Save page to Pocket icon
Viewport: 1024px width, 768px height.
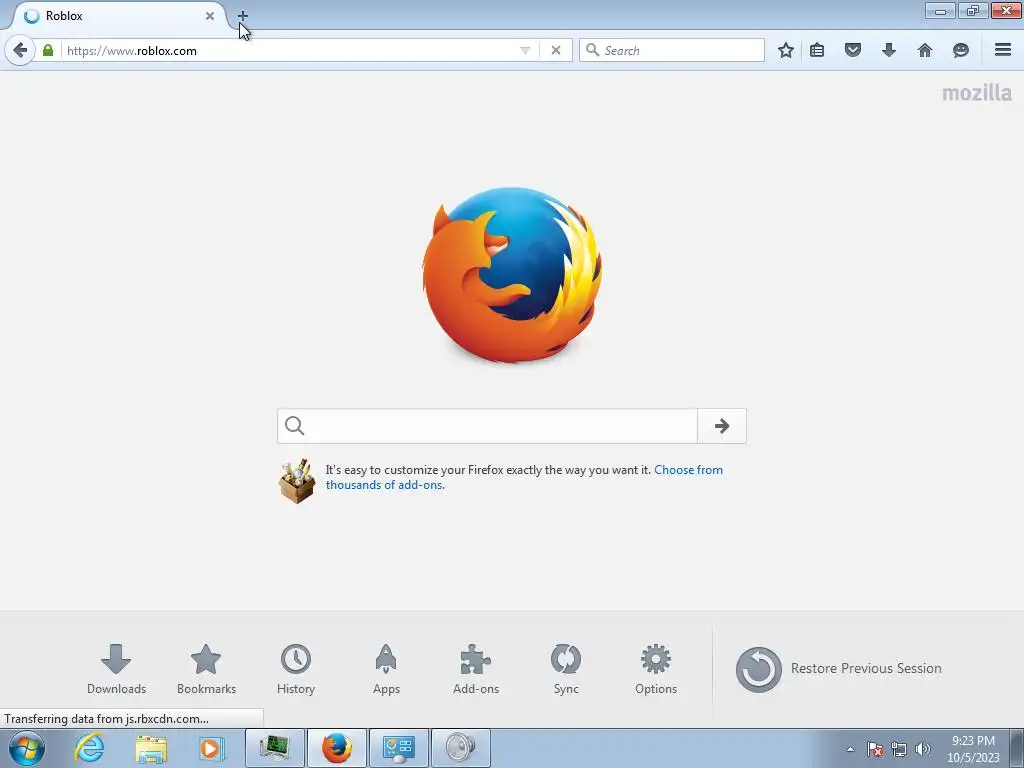coord(853,50)
